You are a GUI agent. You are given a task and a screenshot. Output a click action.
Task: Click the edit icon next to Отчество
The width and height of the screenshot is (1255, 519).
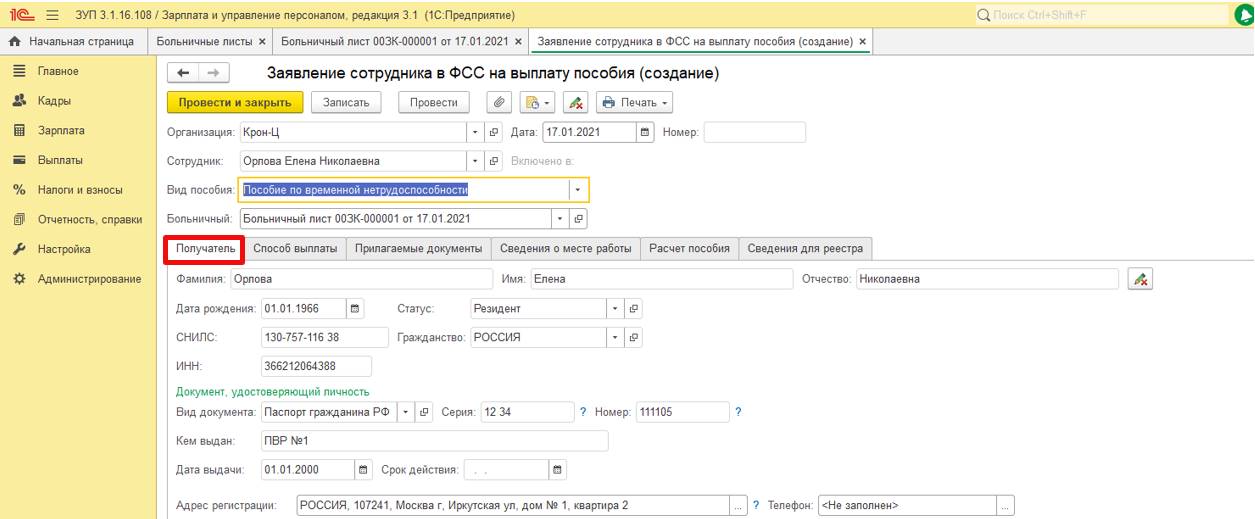(1139, 279)
